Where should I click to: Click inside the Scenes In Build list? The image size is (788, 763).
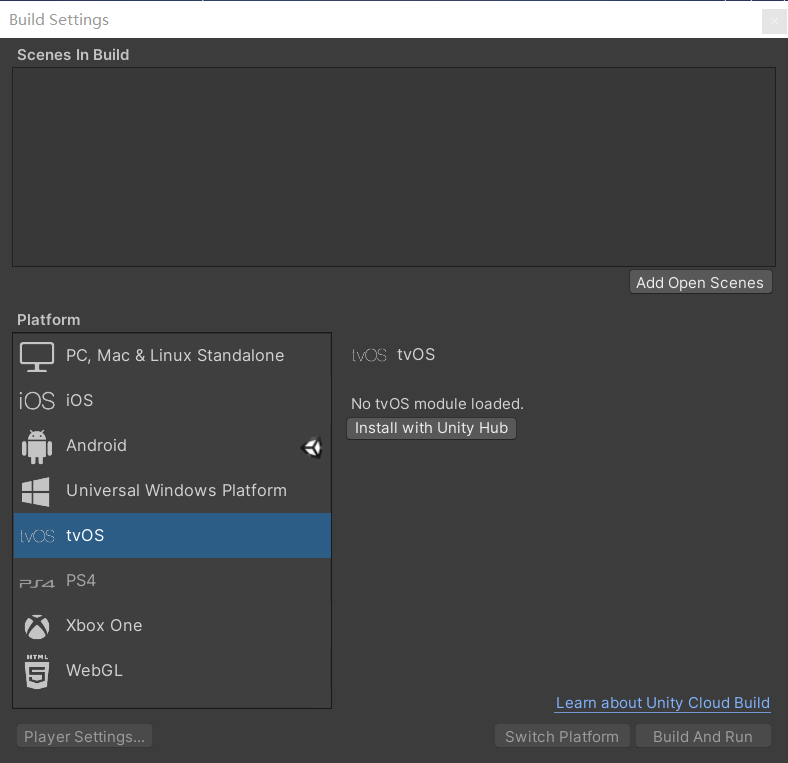point(394,167)
